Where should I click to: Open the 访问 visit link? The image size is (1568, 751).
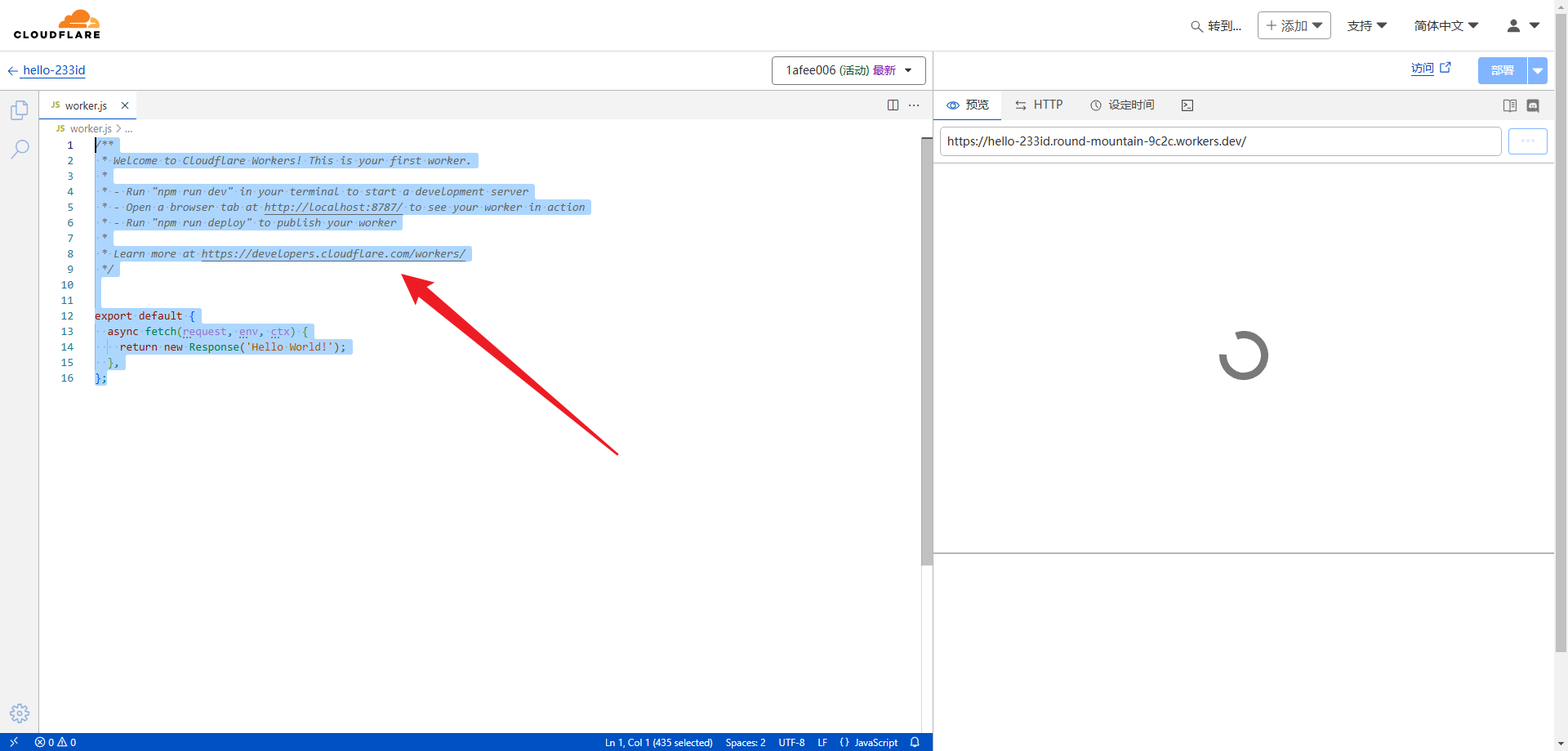[1431, 69]
